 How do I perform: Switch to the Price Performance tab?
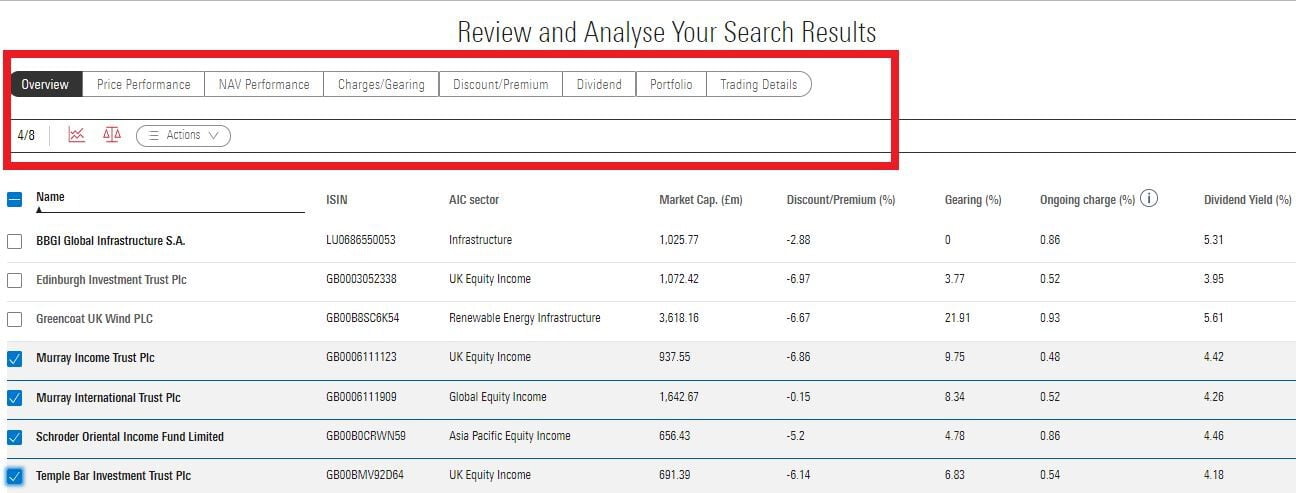click(x=143, y=84)
